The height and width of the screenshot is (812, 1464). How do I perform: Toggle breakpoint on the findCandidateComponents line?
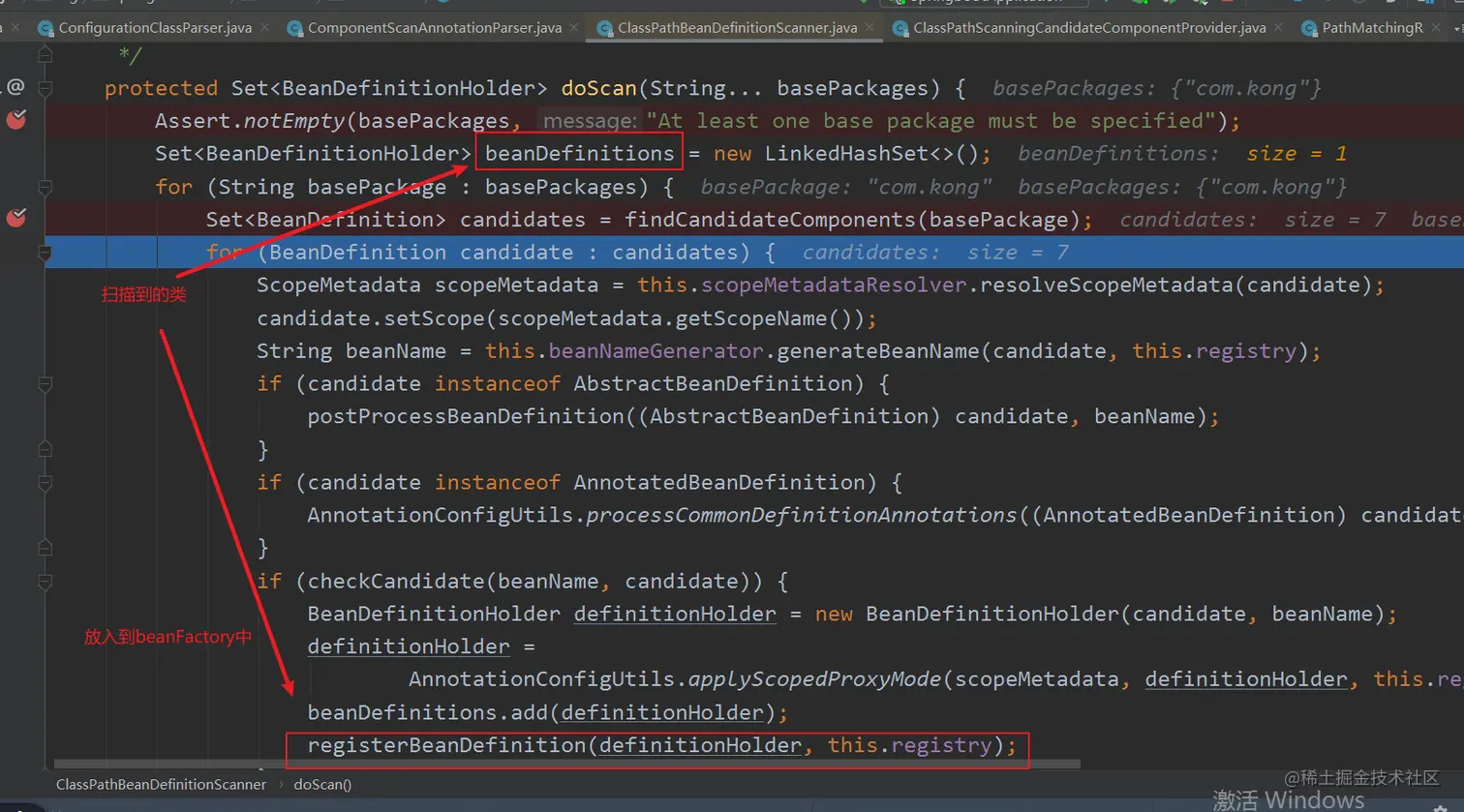16,218
